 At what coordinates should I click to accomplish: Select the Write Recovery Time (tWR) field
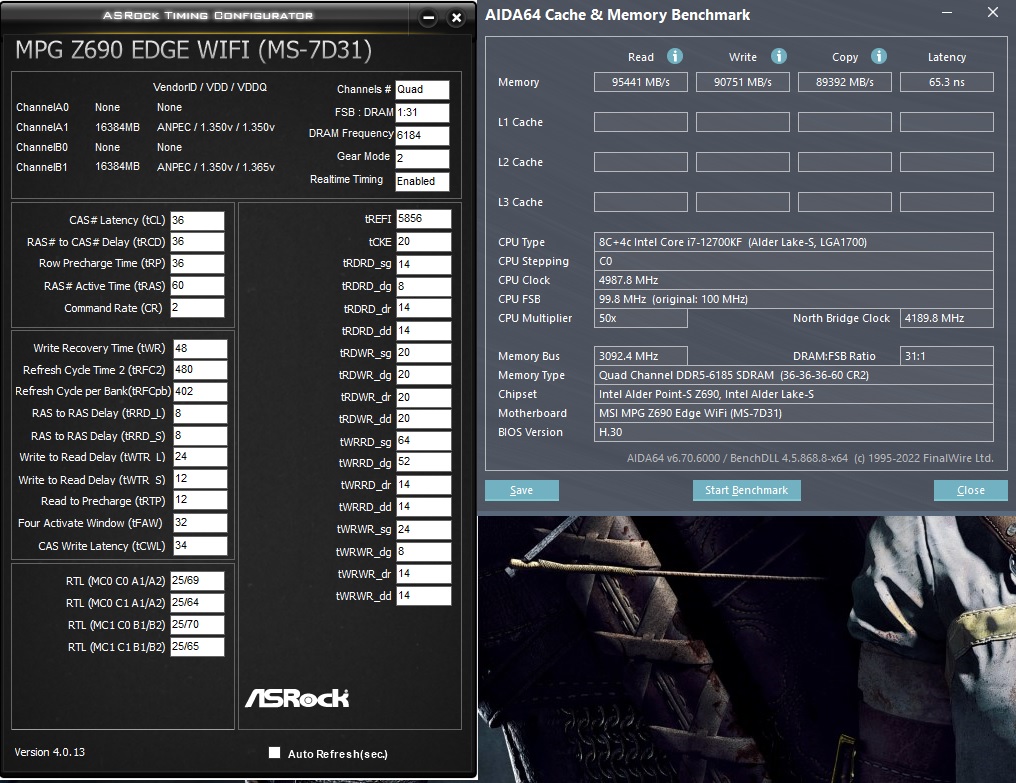(x=200, y=349)
